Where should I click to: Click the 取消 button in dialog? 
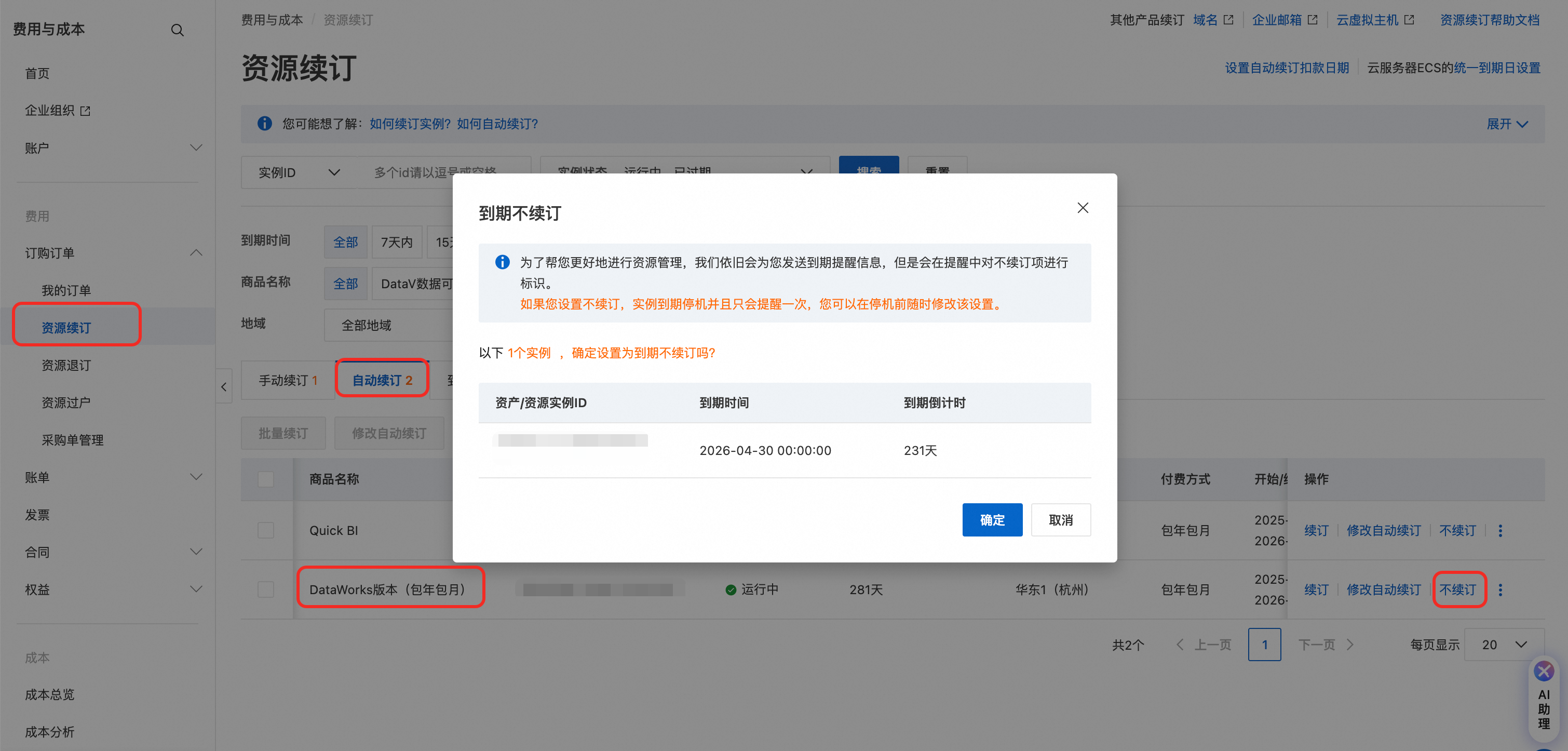pos(1060,519)
